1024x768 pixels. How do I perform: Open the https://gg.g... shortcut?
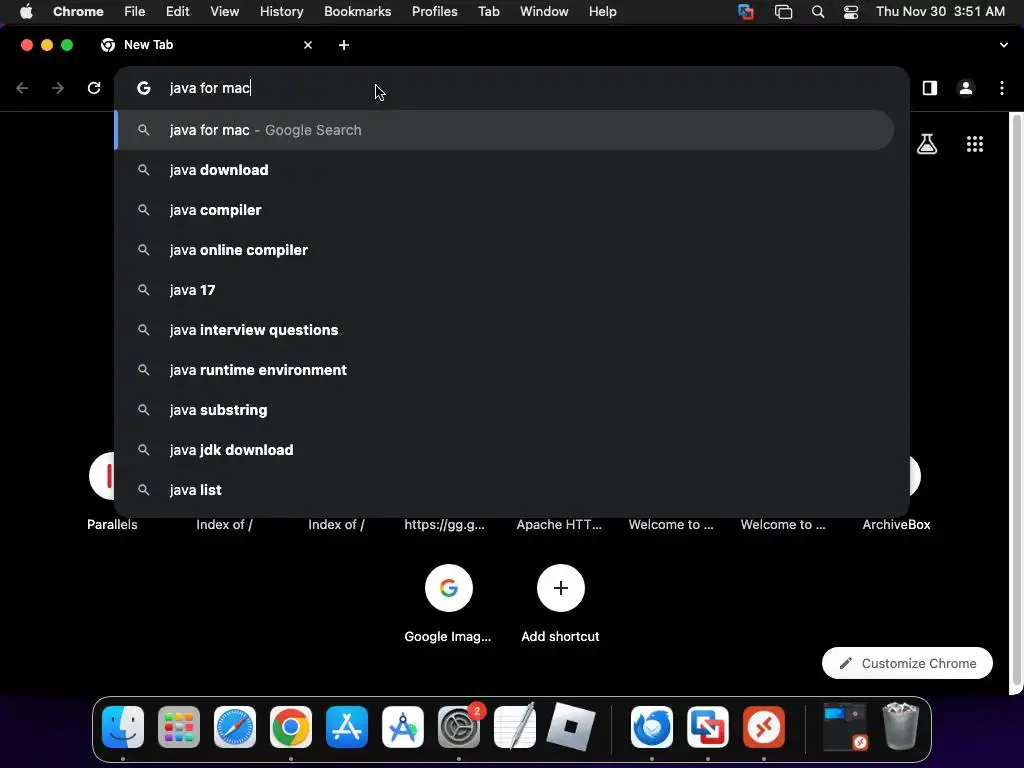click(444, 524)
